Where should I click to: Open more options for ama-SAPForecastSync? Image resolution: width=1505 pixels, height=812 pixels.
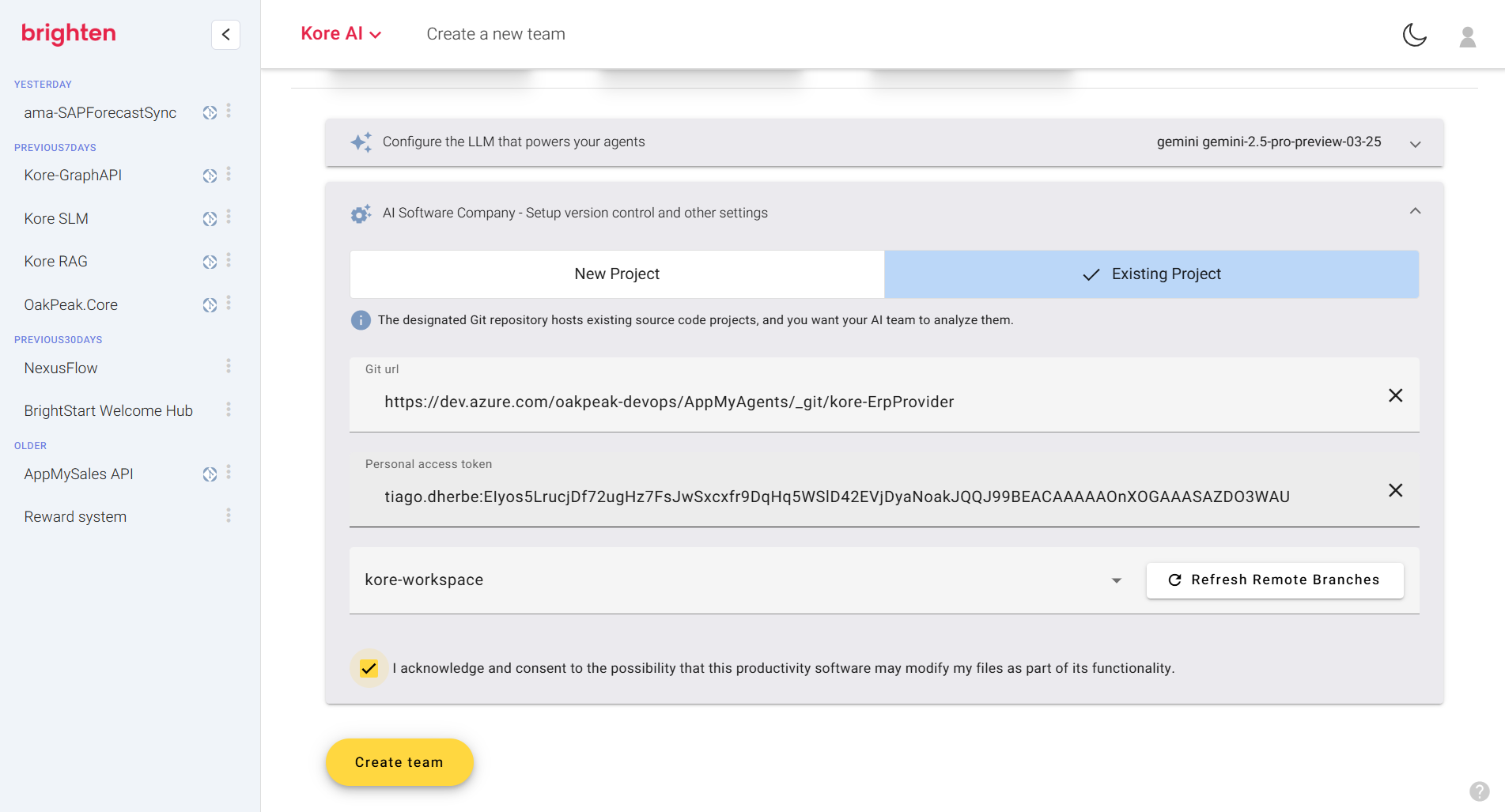[x=229, y=111]
